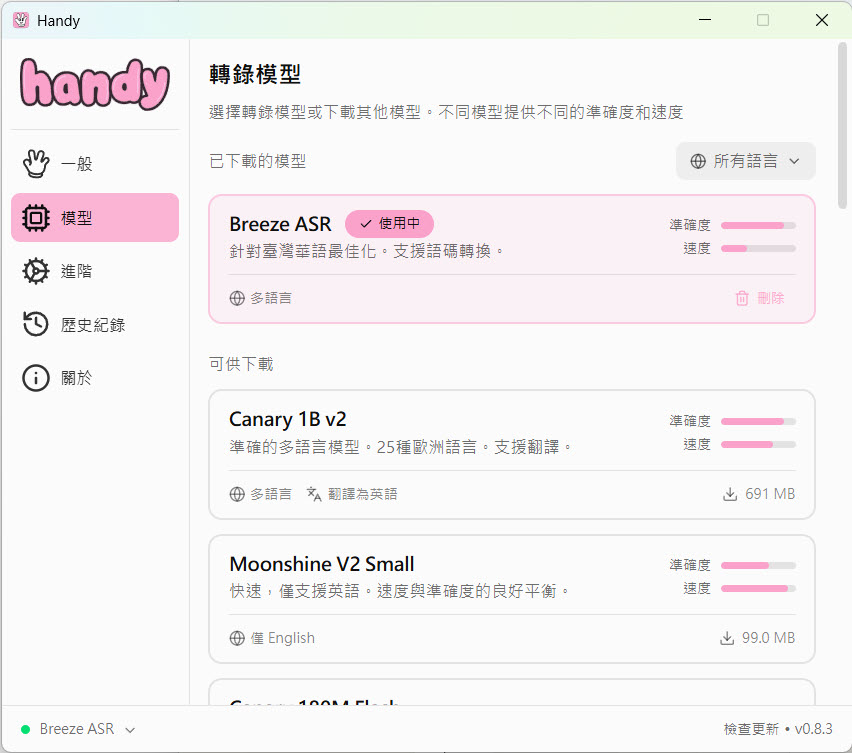Select the Moonshine V2 Small card title
Image resolution: width=852 pixels, height=753 pixels.
click(x=322, y=564)
